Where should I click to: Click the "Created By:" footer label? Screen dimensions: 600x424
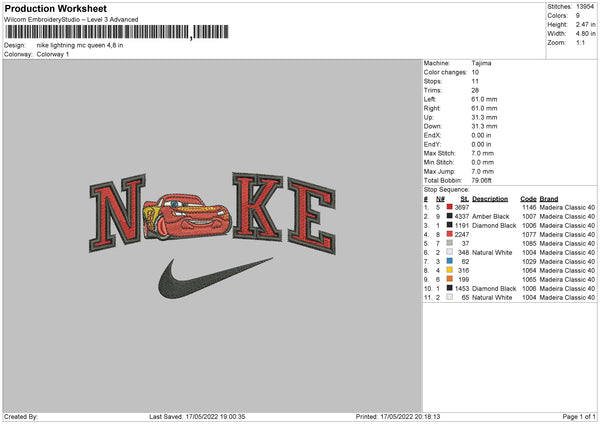[21, 417]
